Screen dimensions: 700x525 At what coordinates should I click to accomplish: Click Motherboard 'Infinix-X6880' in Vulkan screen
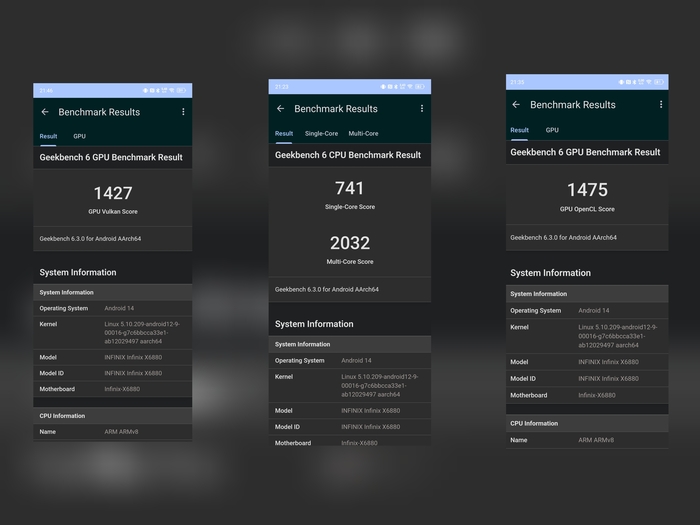[122, 389]
